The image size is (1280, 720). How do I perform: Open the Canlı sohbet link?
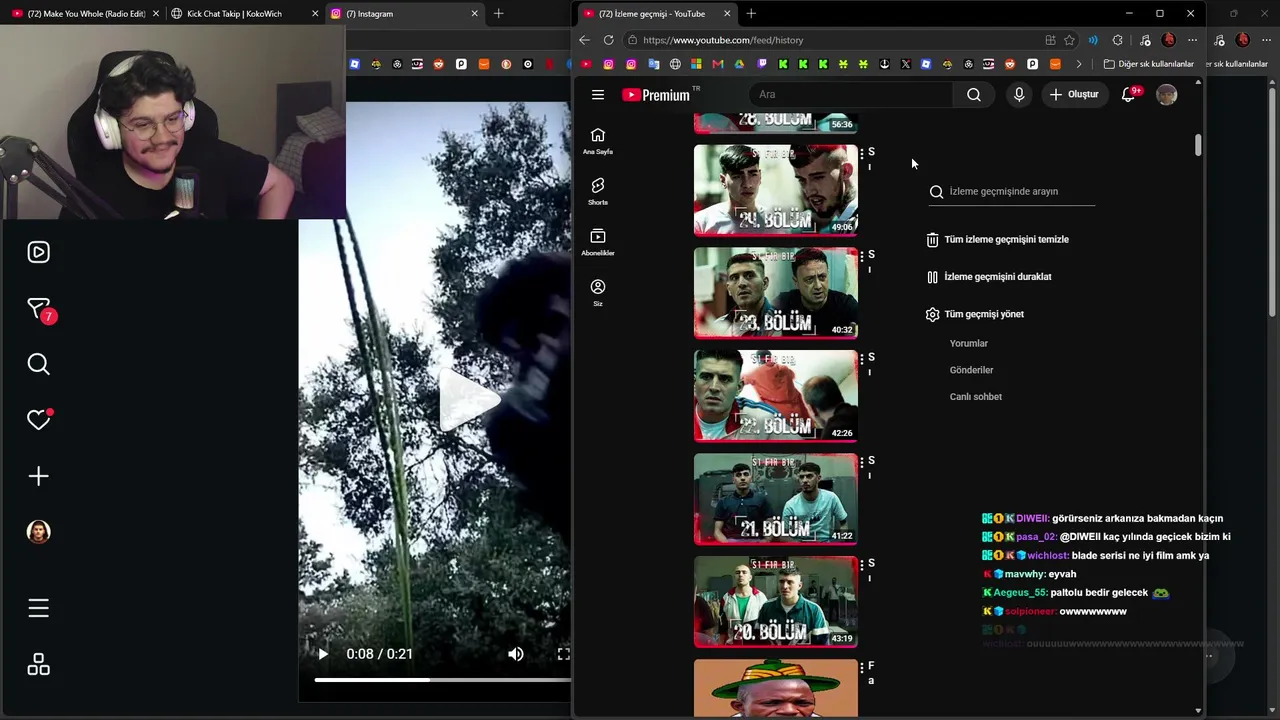[976, 397]
